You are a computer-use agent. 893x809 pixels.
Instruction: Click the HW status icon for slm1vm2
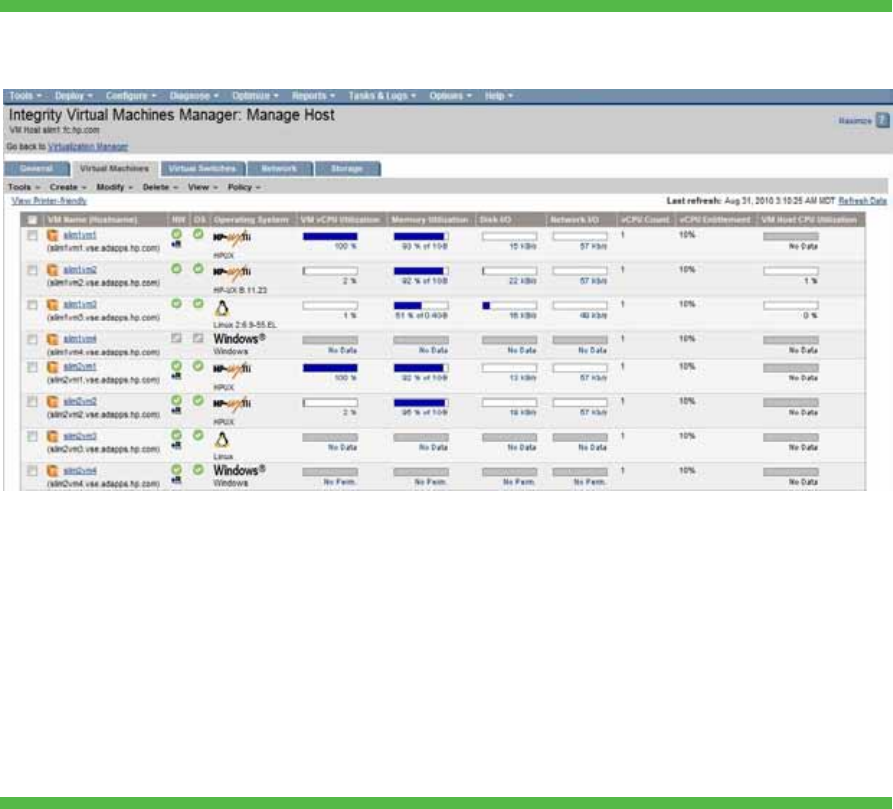pos(177,269)
